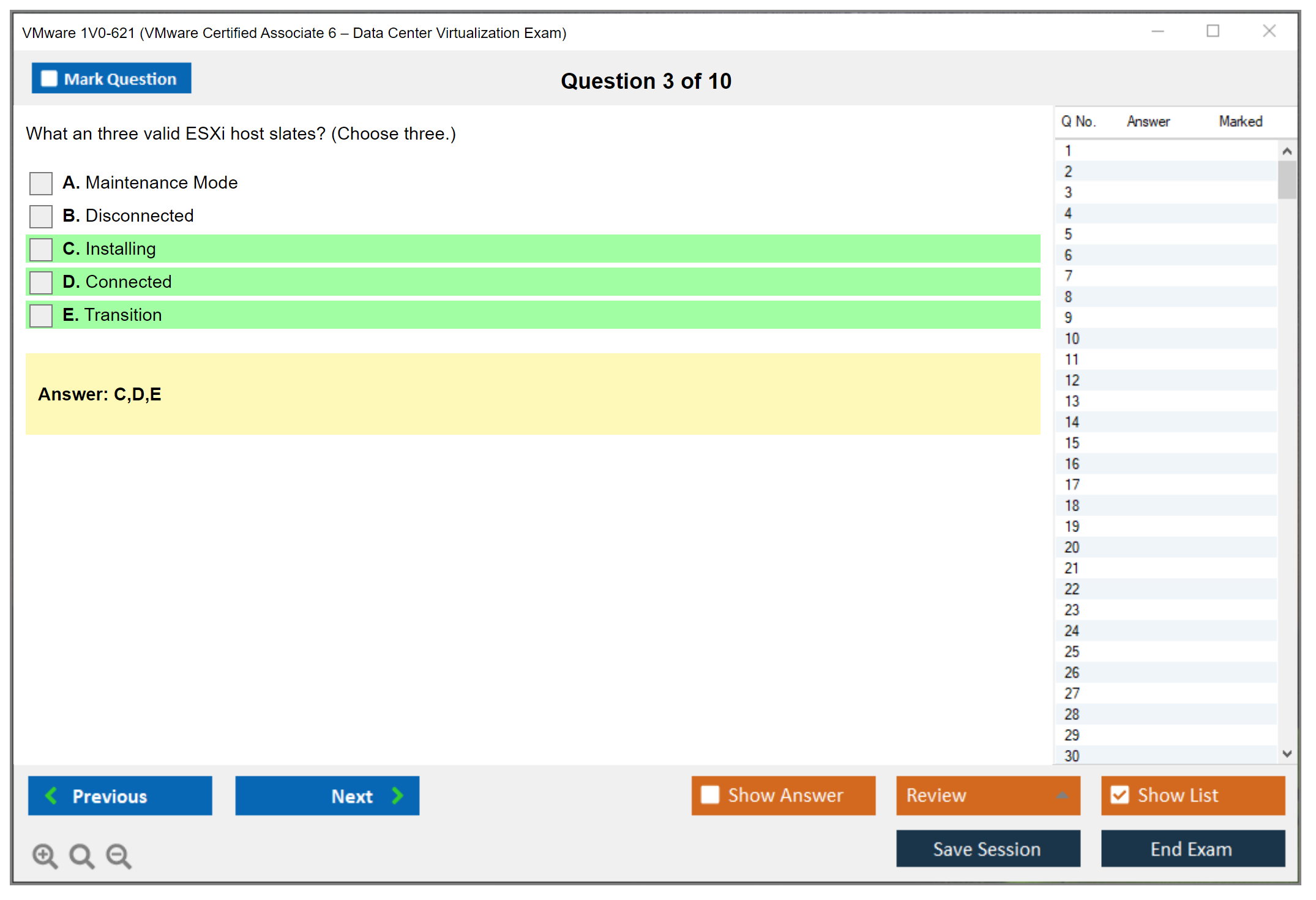The width and height of the screenshot is (1316, 900).
Task: Click the zoom in magnifier icon
Action: 45,855
